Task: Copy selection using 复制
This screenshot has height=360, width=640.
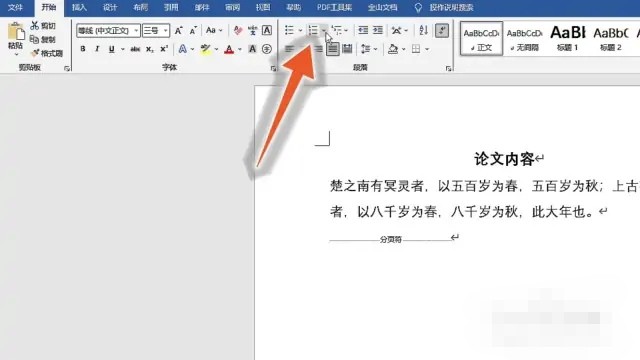Action: pos(43,40)
